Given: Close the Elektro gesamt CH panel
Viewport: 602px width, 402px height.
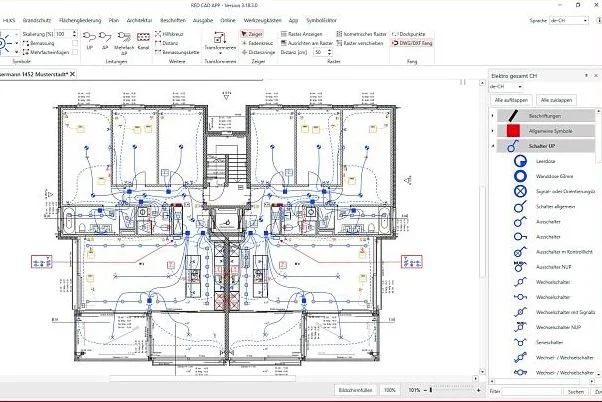Looking at the screenshot, I should (596, 76).
